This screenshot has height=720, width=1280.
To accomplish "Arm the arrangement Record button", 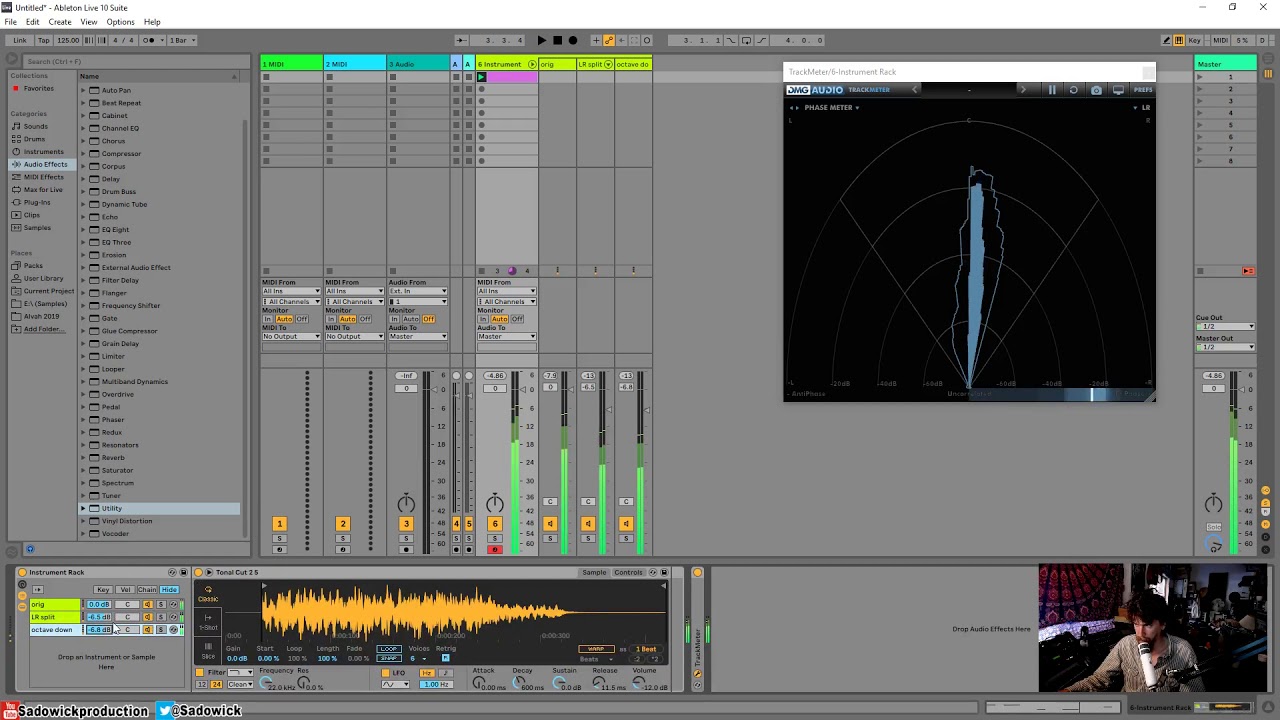I will coord(573,40).
